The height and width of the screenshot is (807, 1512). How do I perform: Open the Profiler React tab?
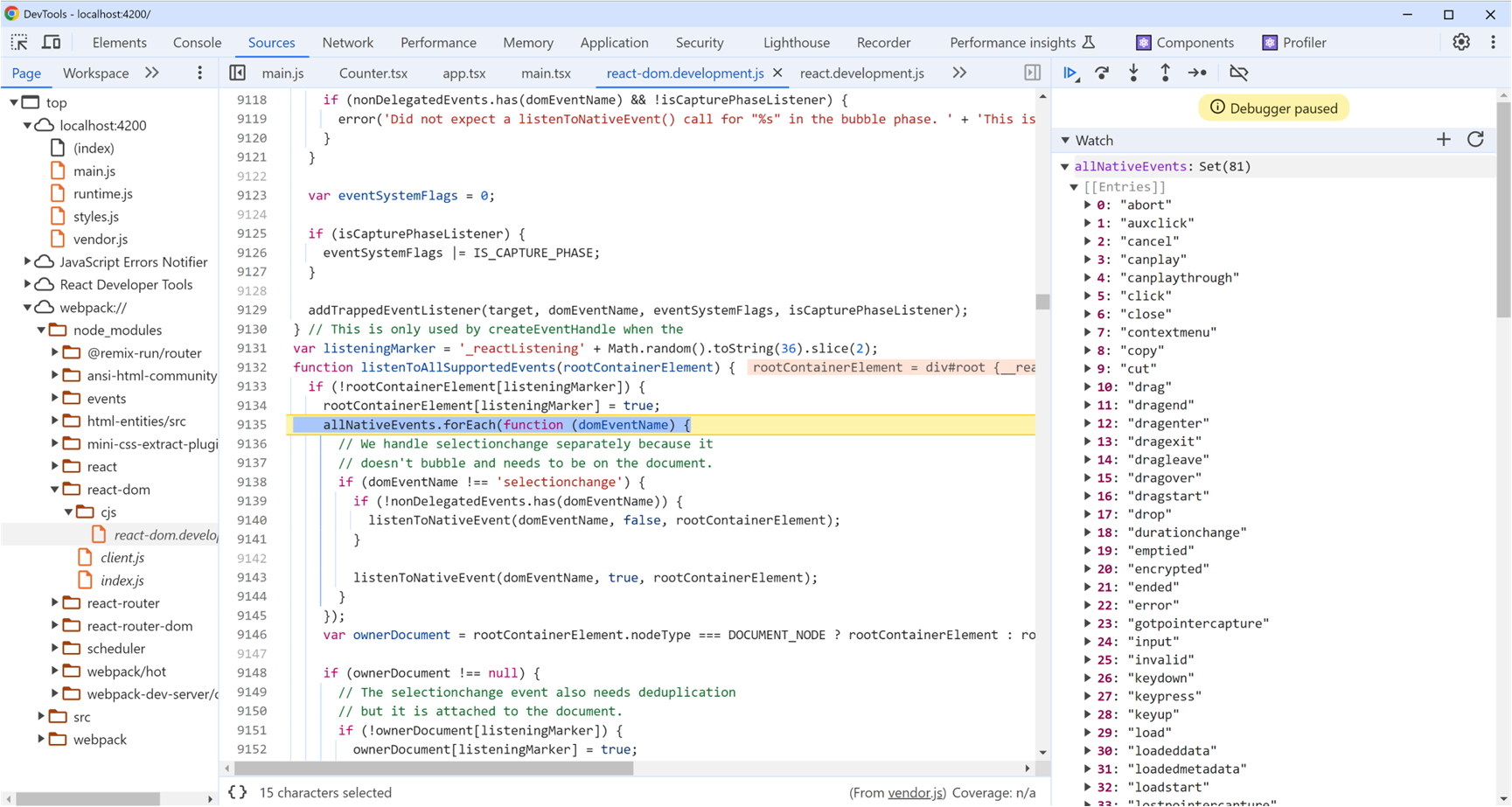click(x=1294, y=42)
